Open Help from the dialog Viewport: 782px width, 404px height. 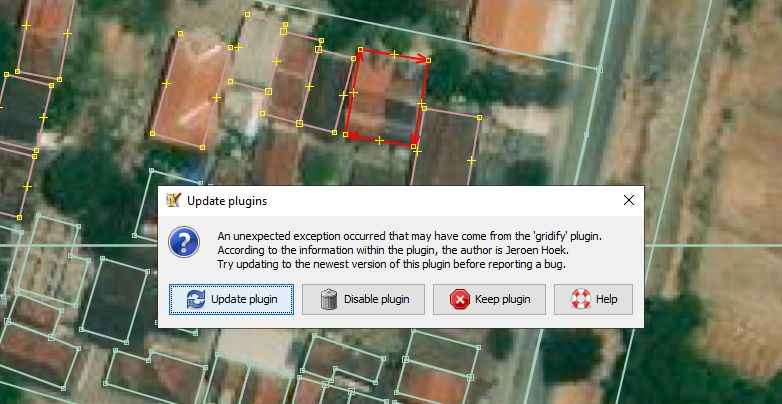point(593,299)
